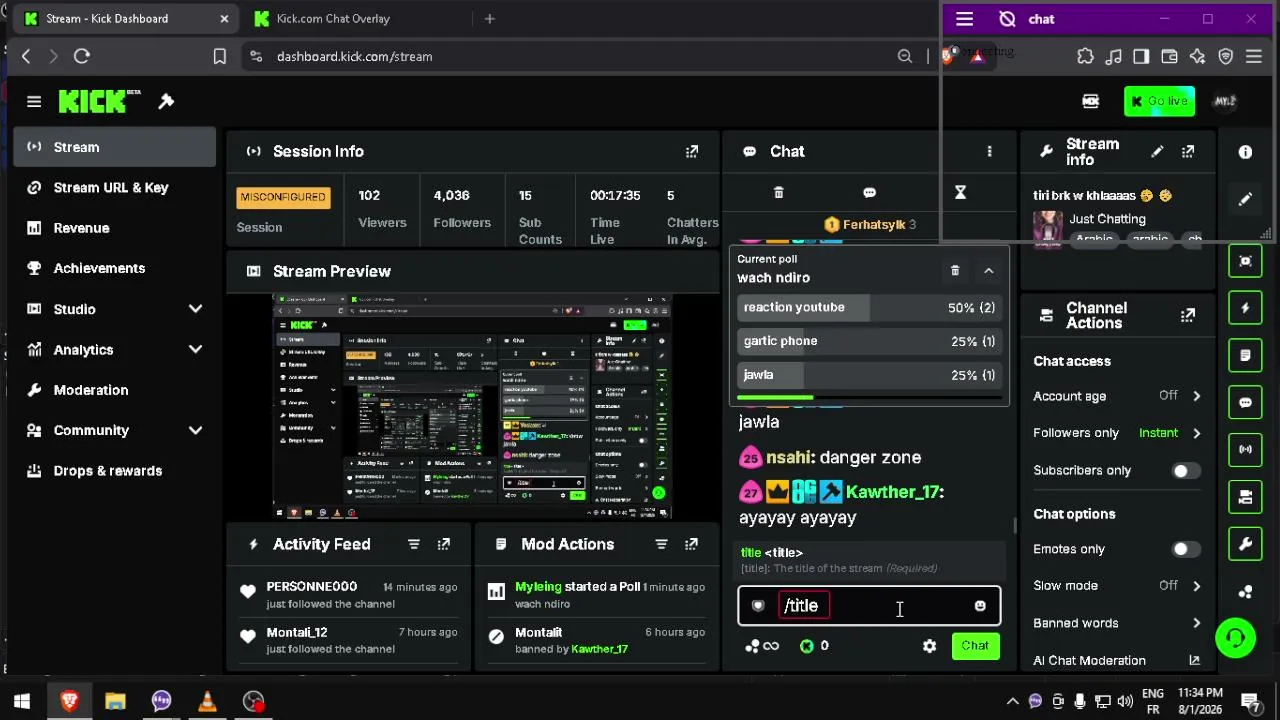The height and width of the screenshot is (720, 1280).
Task: Toggle the Emotes only switch
Action: point(1186,549)
